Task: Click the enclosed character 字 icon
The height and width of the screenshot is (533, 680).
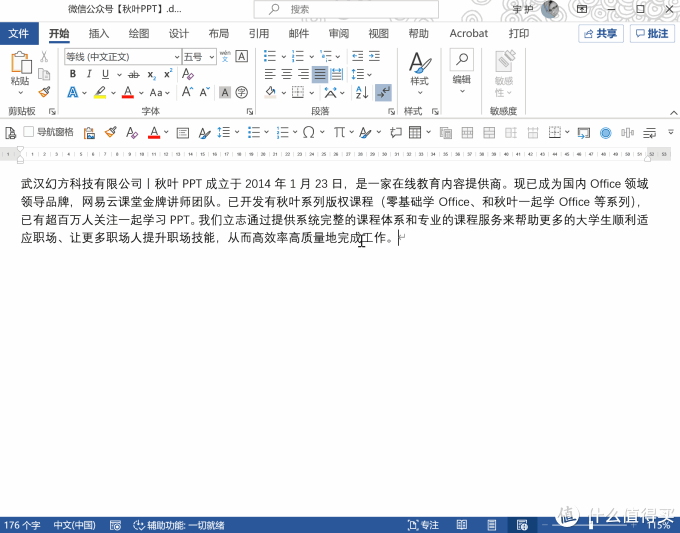Action: point(242,92)
